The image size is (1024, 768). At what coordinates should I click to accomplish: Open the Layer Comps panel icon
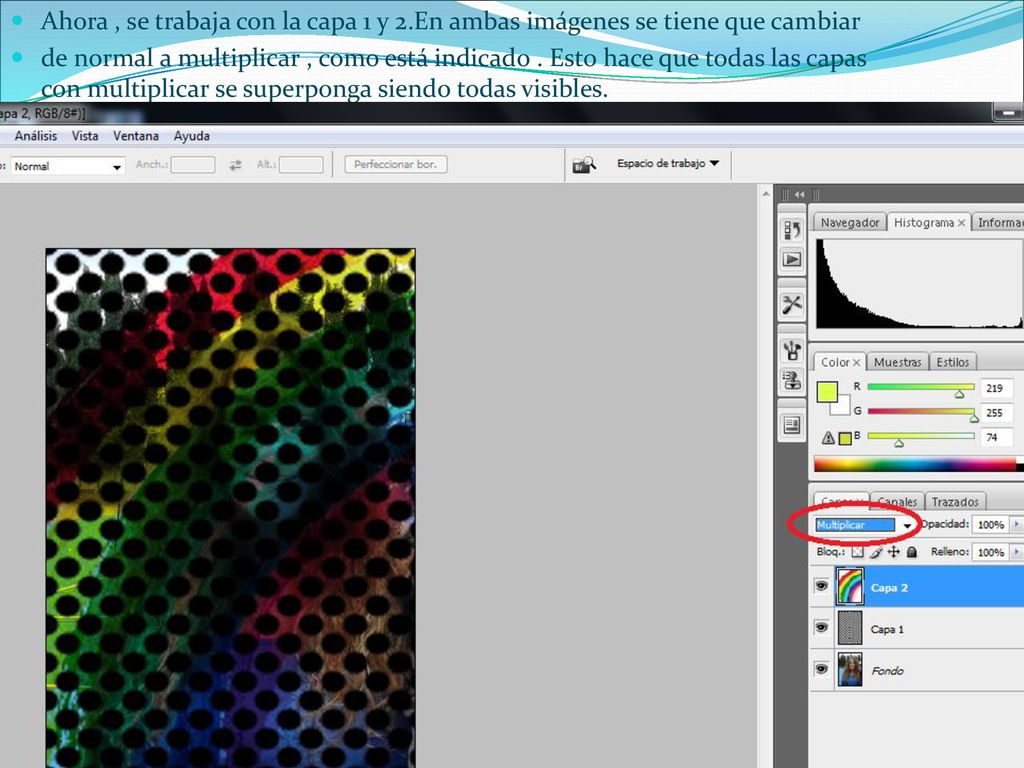[792, 426]
